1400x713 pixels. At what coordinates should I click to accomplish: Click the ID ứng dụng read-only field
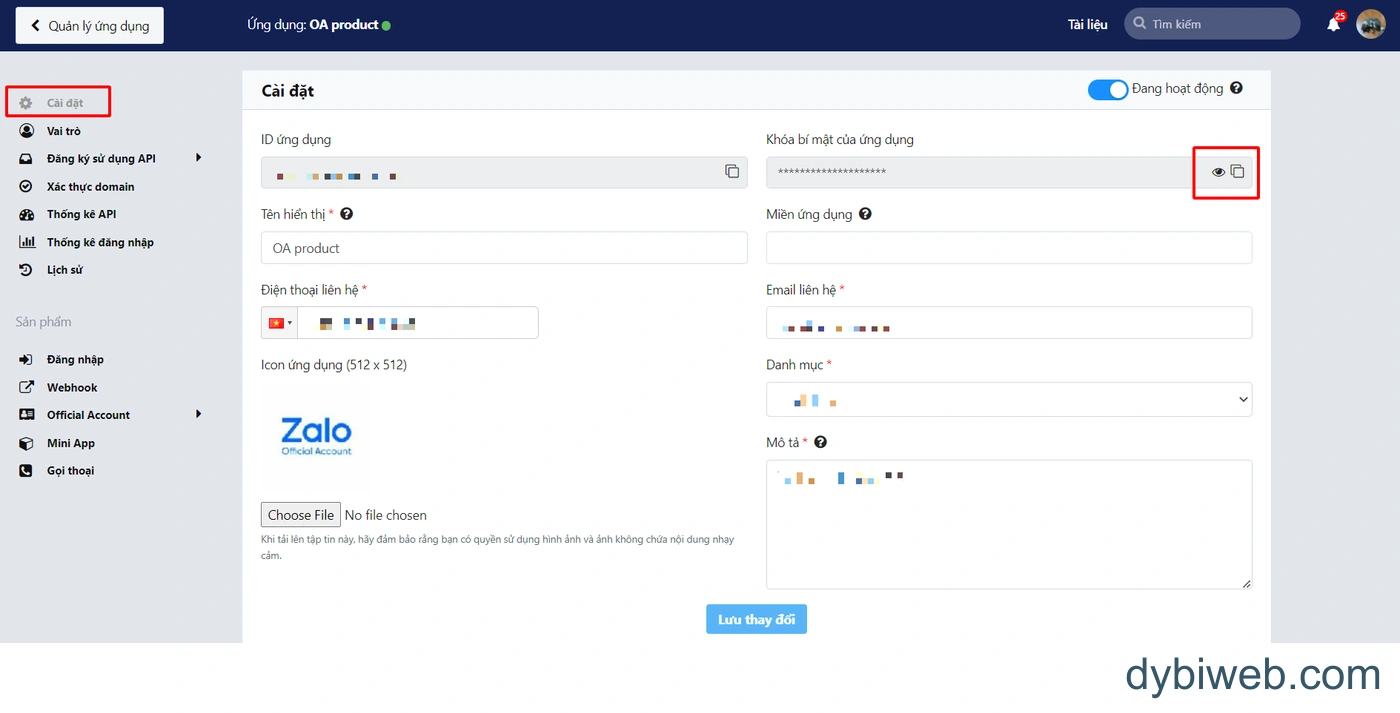coord(504,172)
